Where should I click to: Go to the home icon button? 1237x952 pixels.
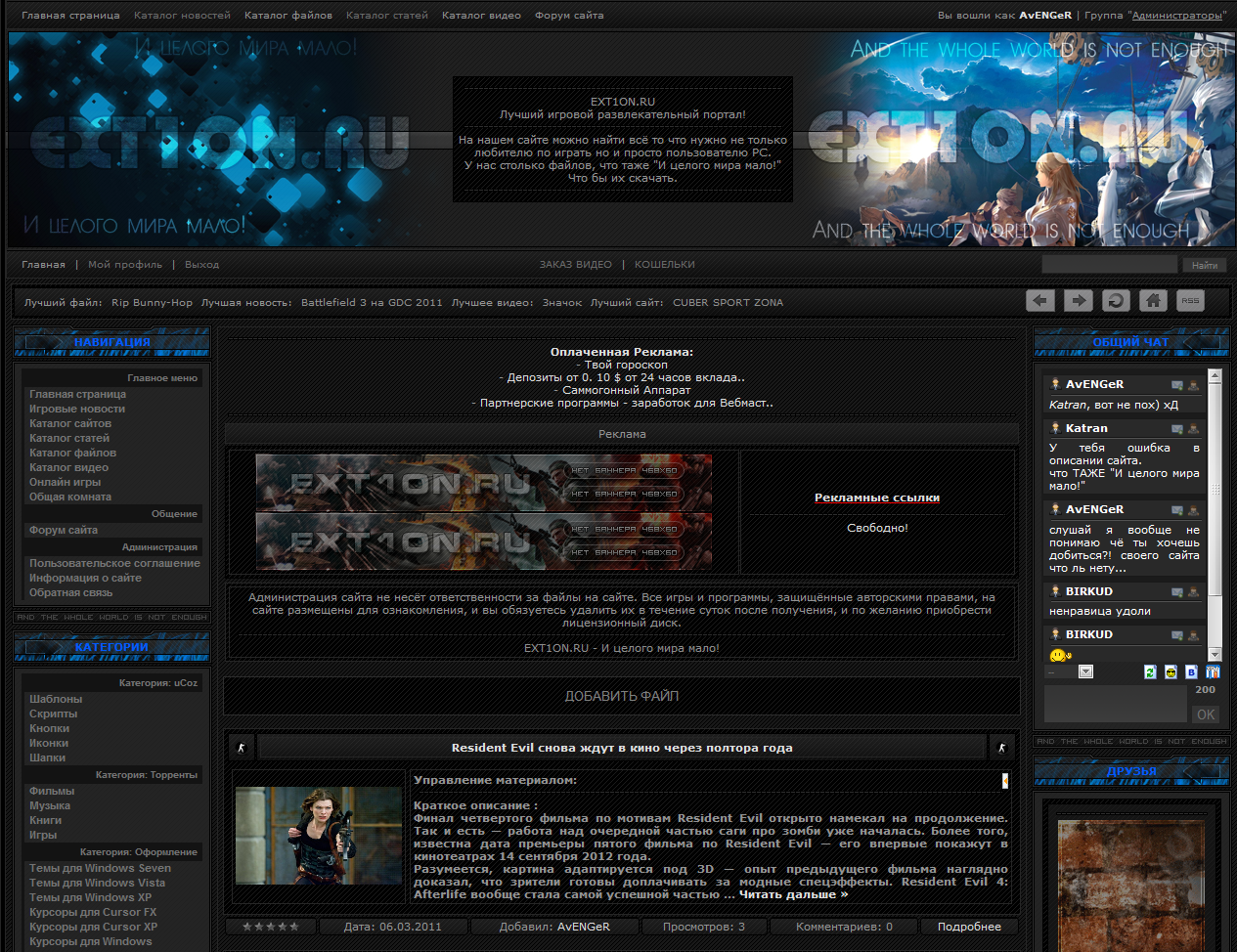(1153, 301)
